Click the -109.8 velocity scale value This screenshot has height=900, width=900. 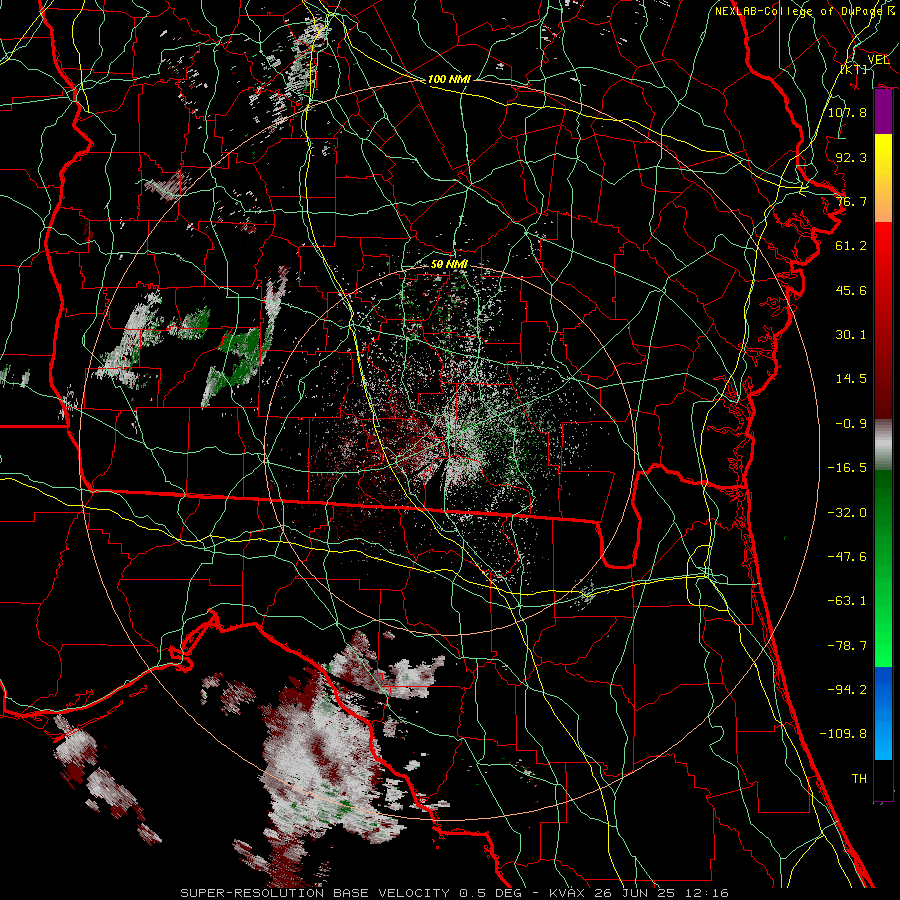[x=843, y=734]
